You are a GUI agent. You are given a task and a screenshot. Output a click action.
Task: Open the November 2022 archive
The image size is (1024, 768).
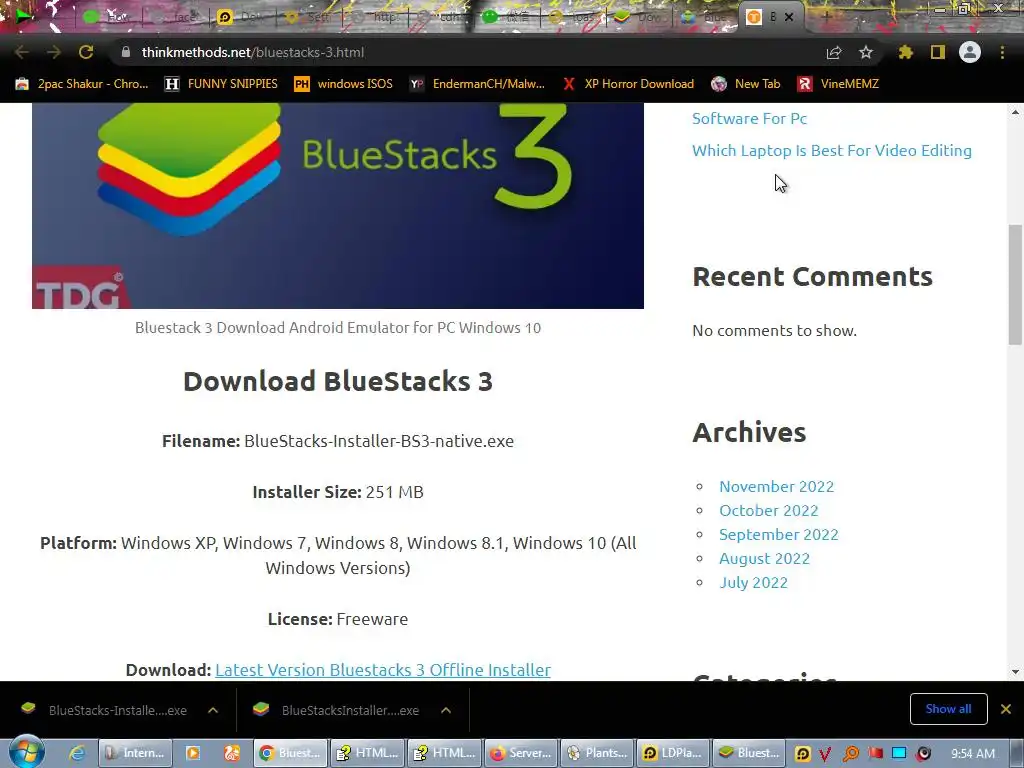coord(776,487)
